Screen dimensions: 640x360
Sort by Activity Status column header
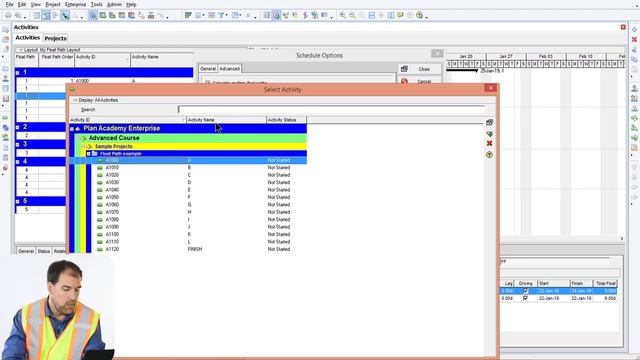286,120
